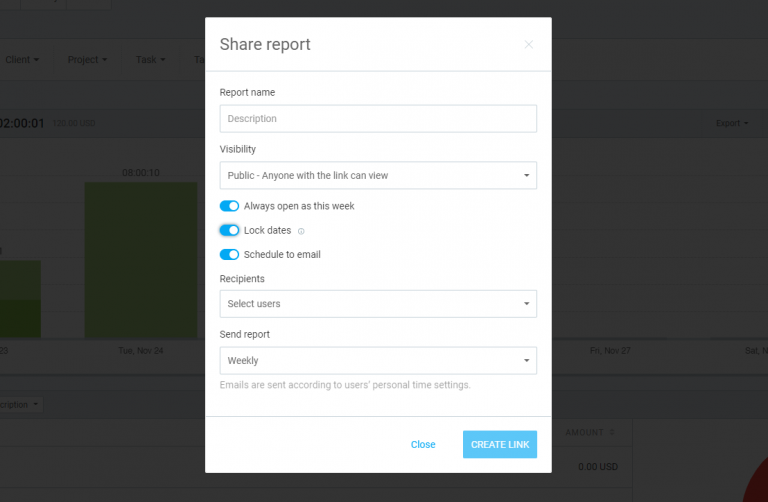Open the Export dropdown
Image resolution: width=768 pixels, height=502 pixels.
tap(731, 123)
